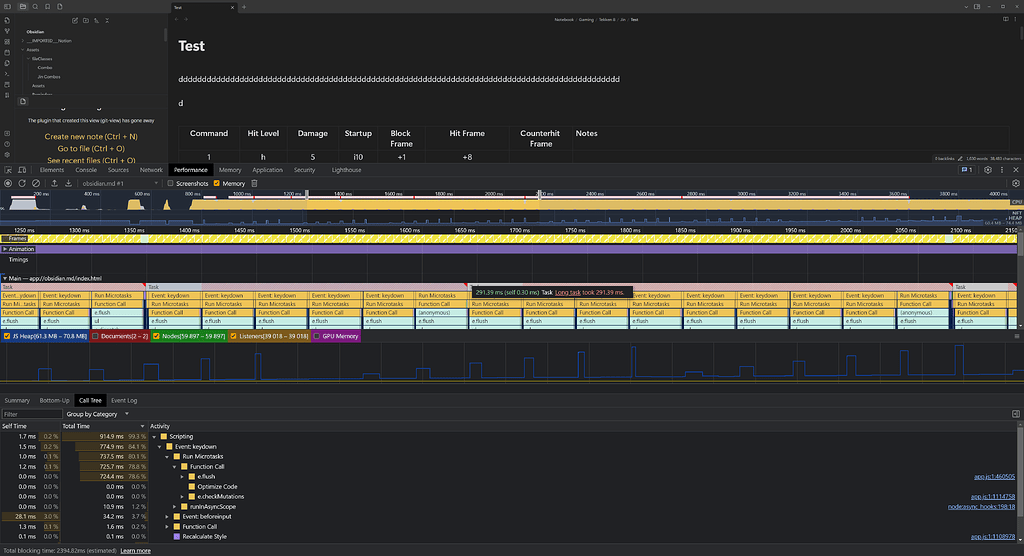Expand the runInAsyncScope tree row

pos(174,507)
